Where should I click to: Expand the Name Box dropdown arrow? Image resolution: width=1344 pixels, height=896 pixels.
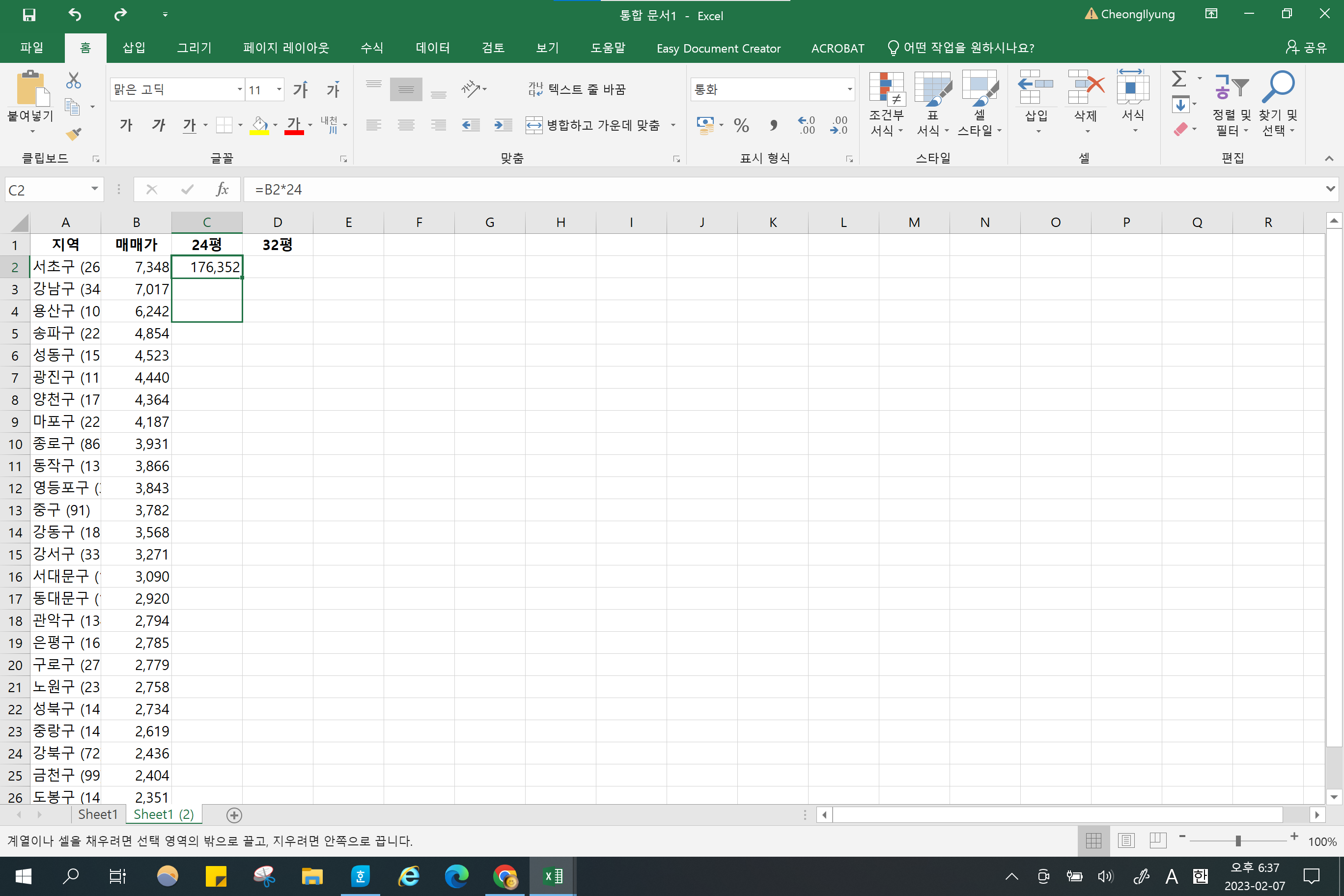[x=94, y=189]
